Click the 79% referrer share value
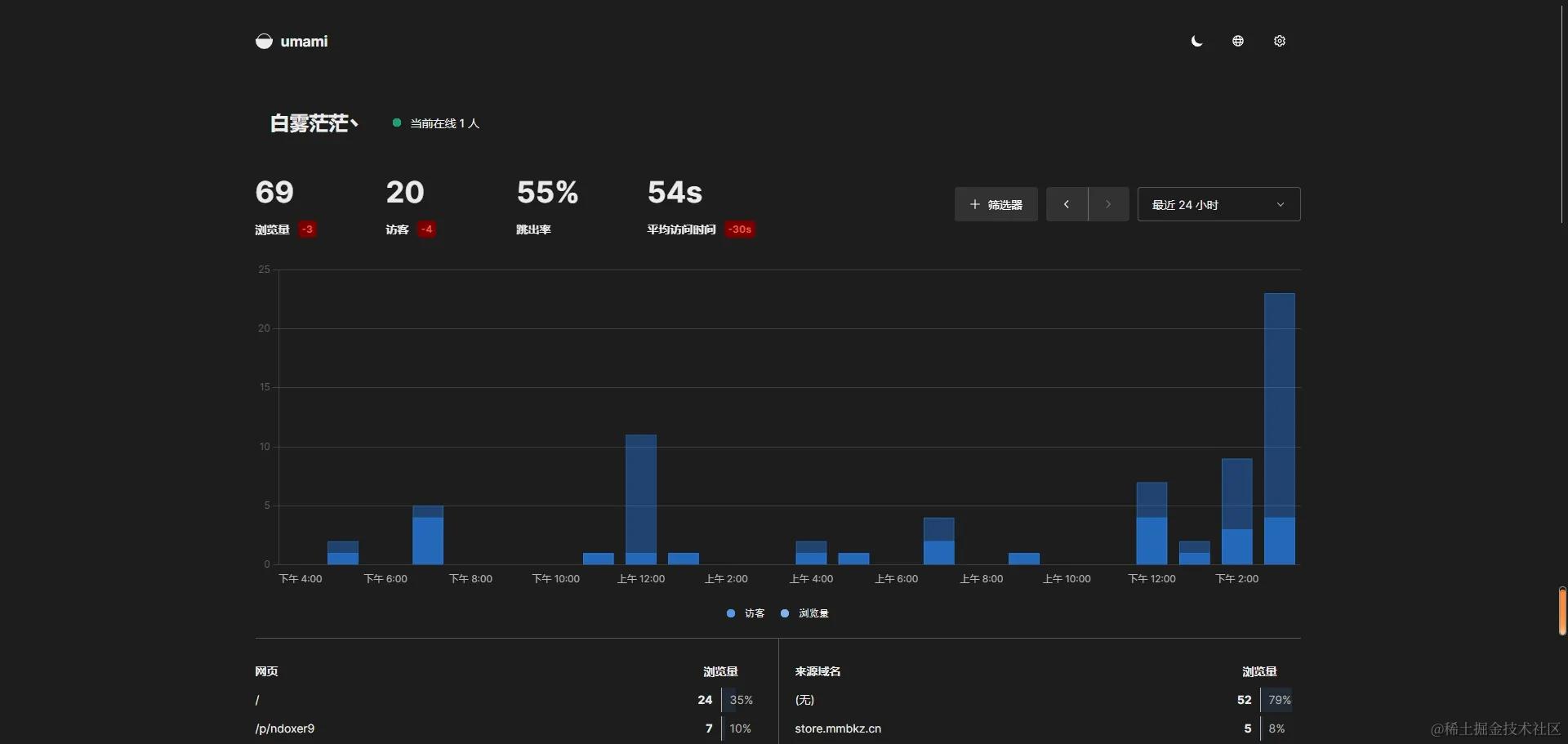Image resolution: width=1568 pixels, height=744 pixels. coord(1280,700)
